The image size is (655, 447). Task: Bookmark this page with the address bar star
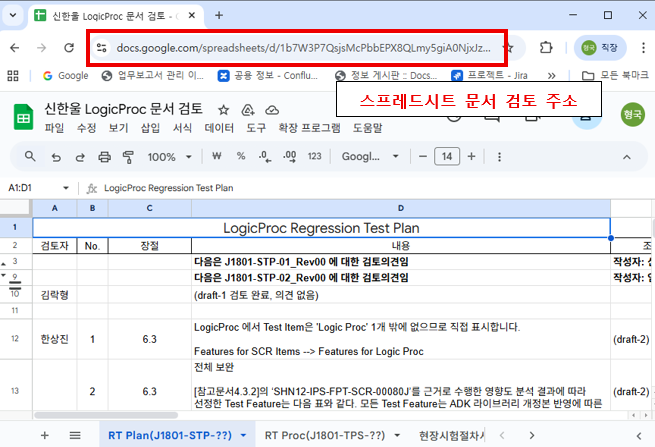pos(508,47)
